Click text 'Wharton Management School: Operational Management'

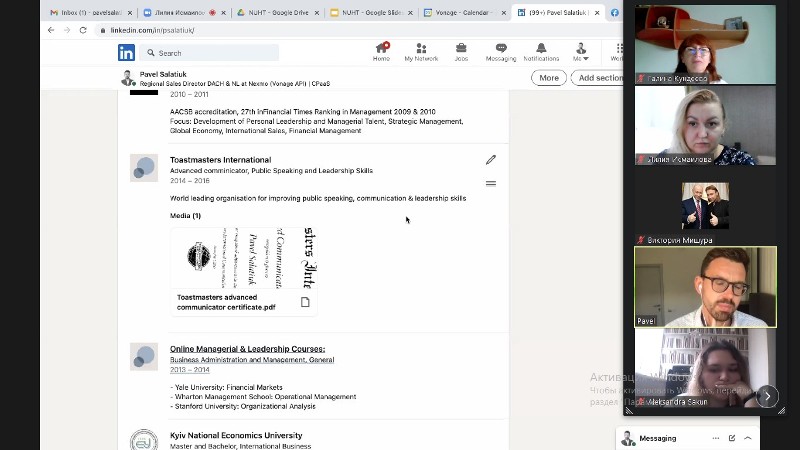[265, 396]
